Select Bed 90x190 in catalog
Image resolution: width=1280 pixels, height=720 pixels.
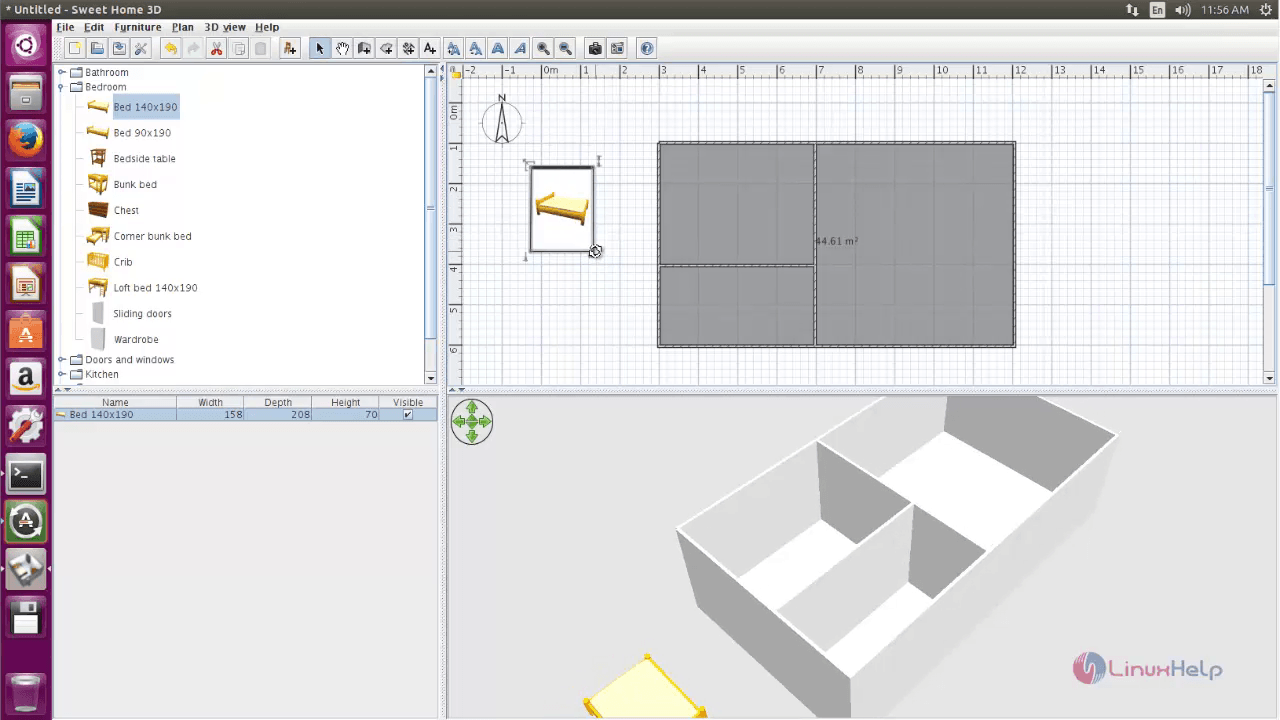[x=142, y=132]
